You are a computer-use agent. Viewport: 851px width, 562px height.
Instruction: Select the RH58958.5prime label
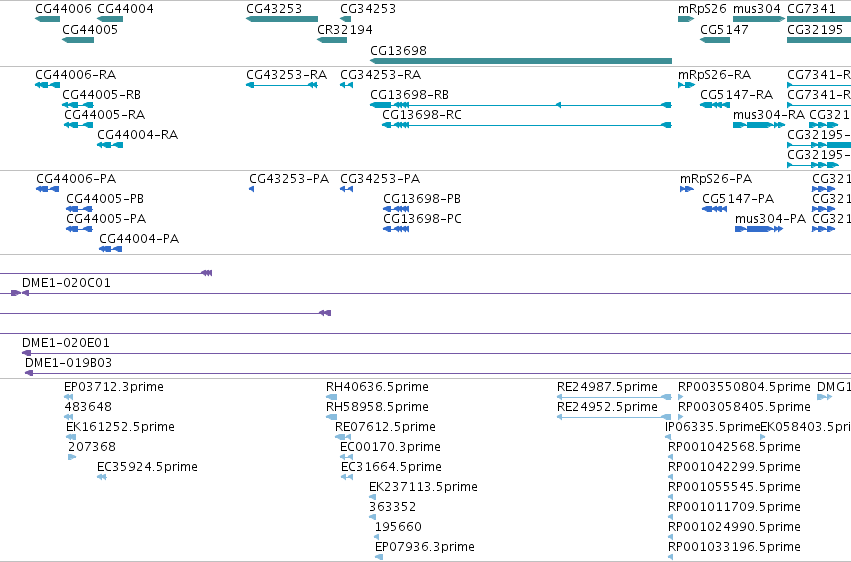[x=378, y=407]
